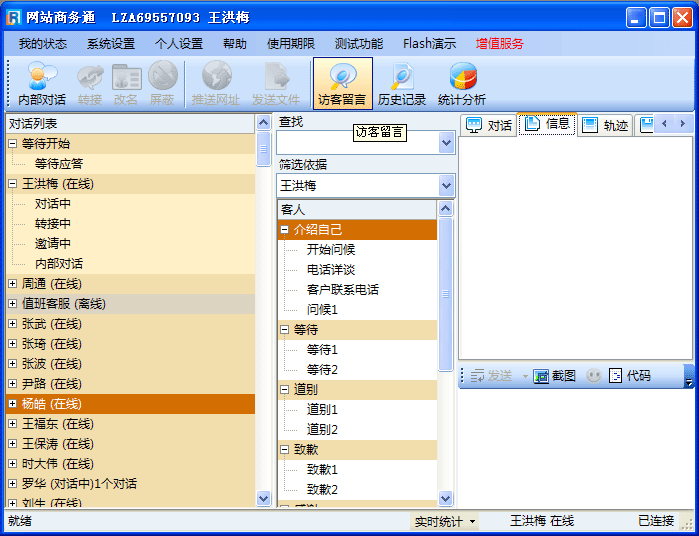Open 访客留言 visitor messages
This screenshot has width=699, height=536.
click(342, 77)
